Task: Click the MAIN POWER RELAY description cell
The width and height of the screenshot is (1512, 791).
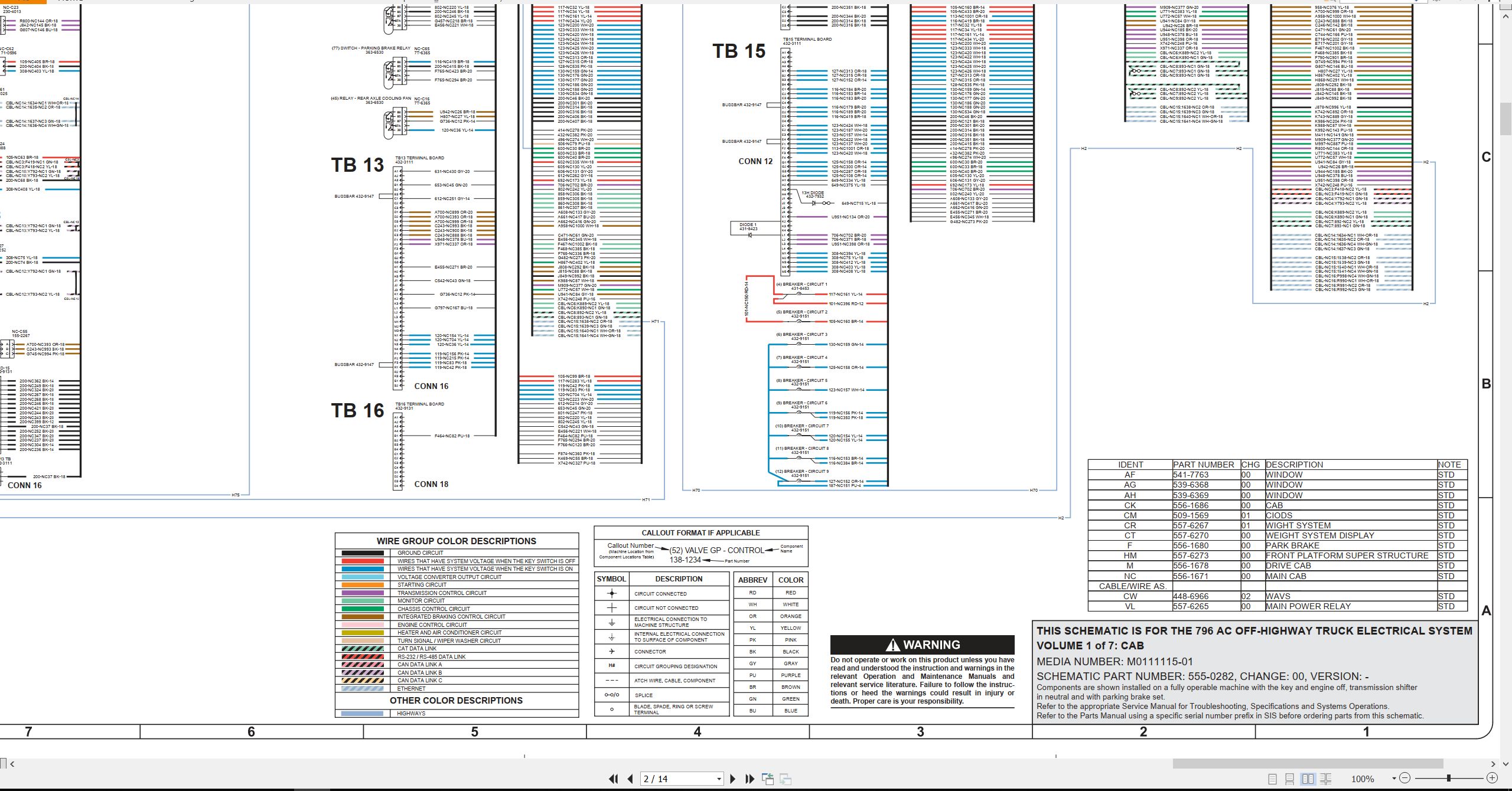Action: coord(1351,606)
